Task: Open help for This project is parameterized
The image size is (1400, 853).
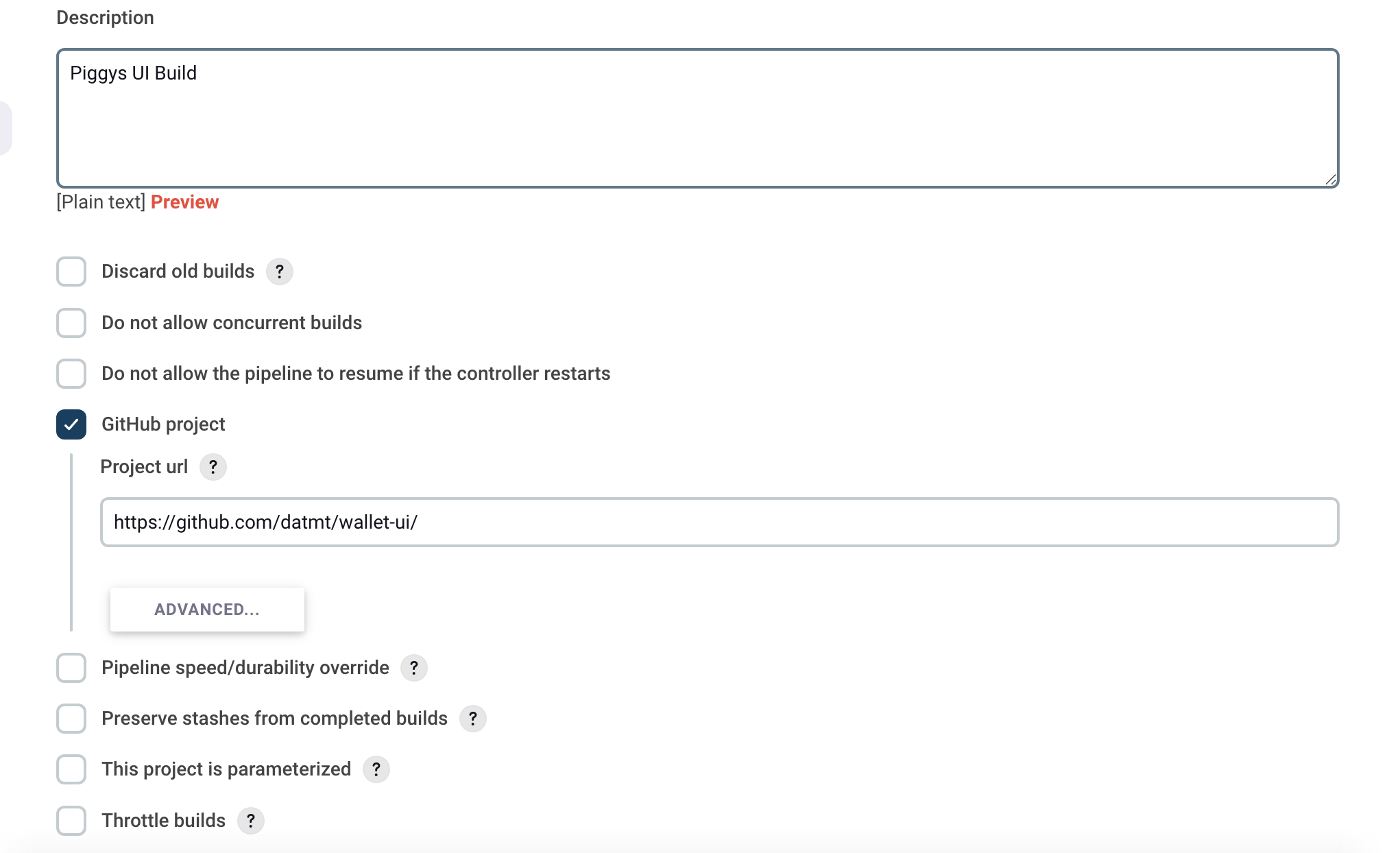Action: [x=376, y=769]
